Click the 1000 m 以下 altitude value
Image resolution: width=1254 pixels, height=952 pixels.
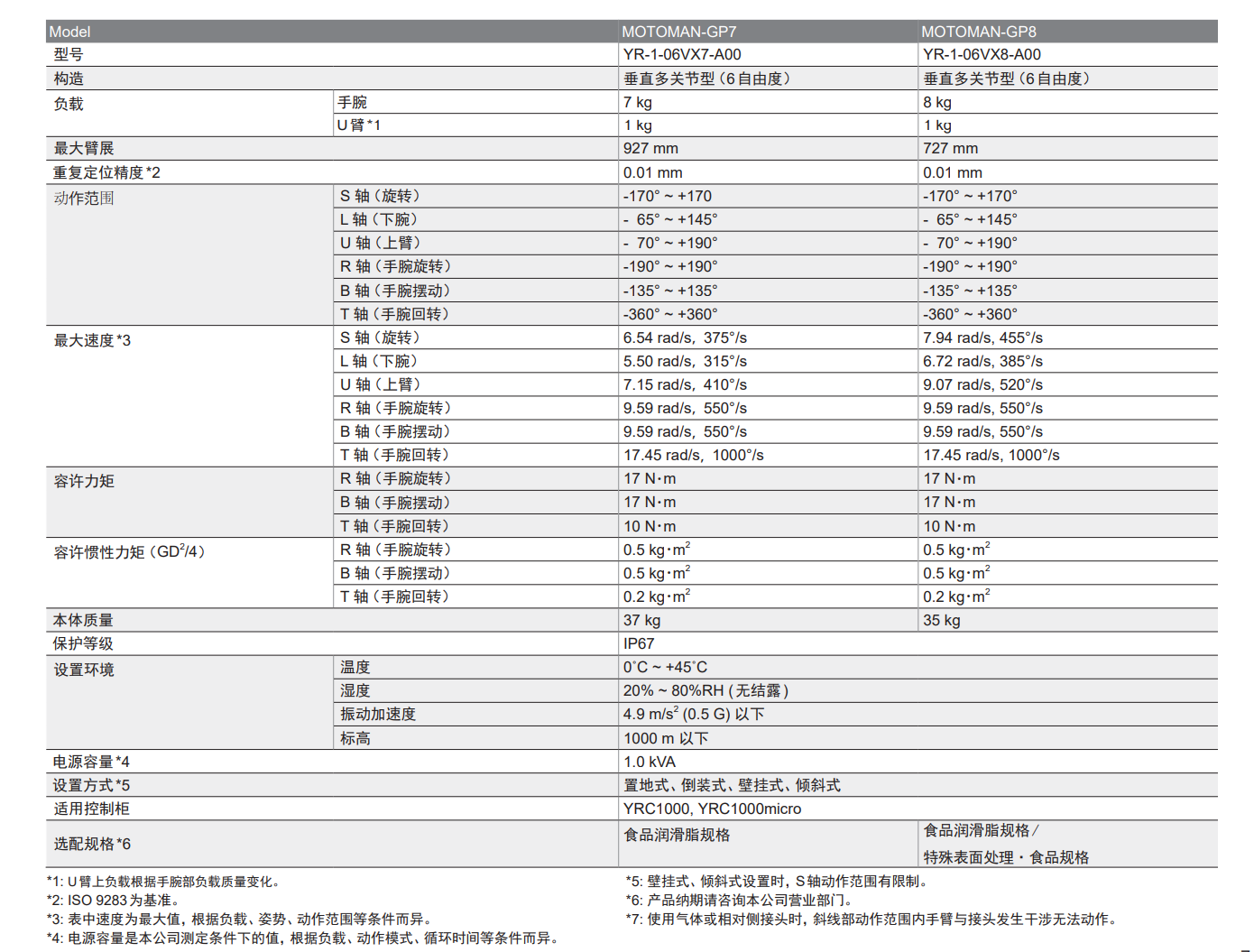(666, 738)
